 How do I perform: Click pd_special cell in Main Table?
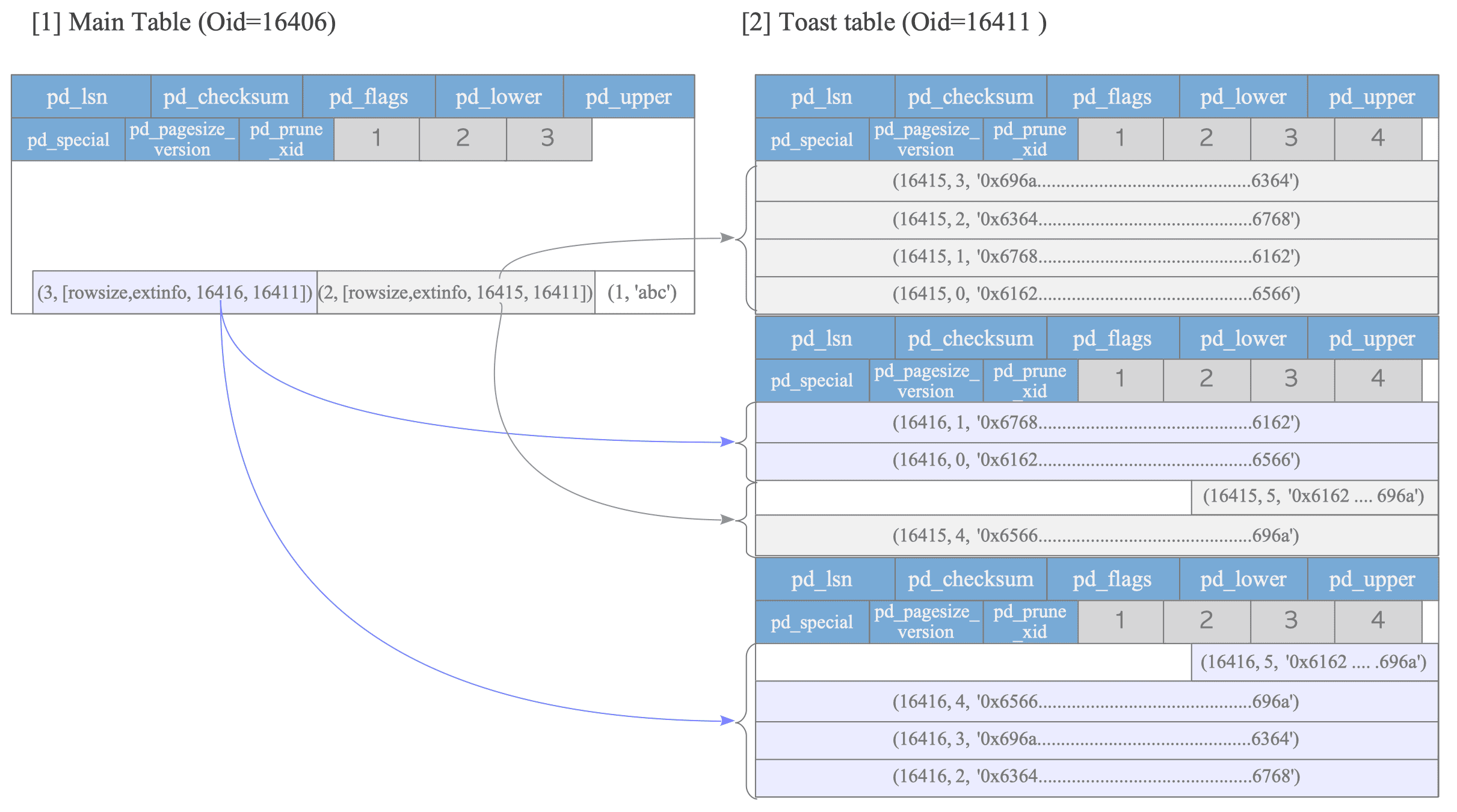[68, 140]
